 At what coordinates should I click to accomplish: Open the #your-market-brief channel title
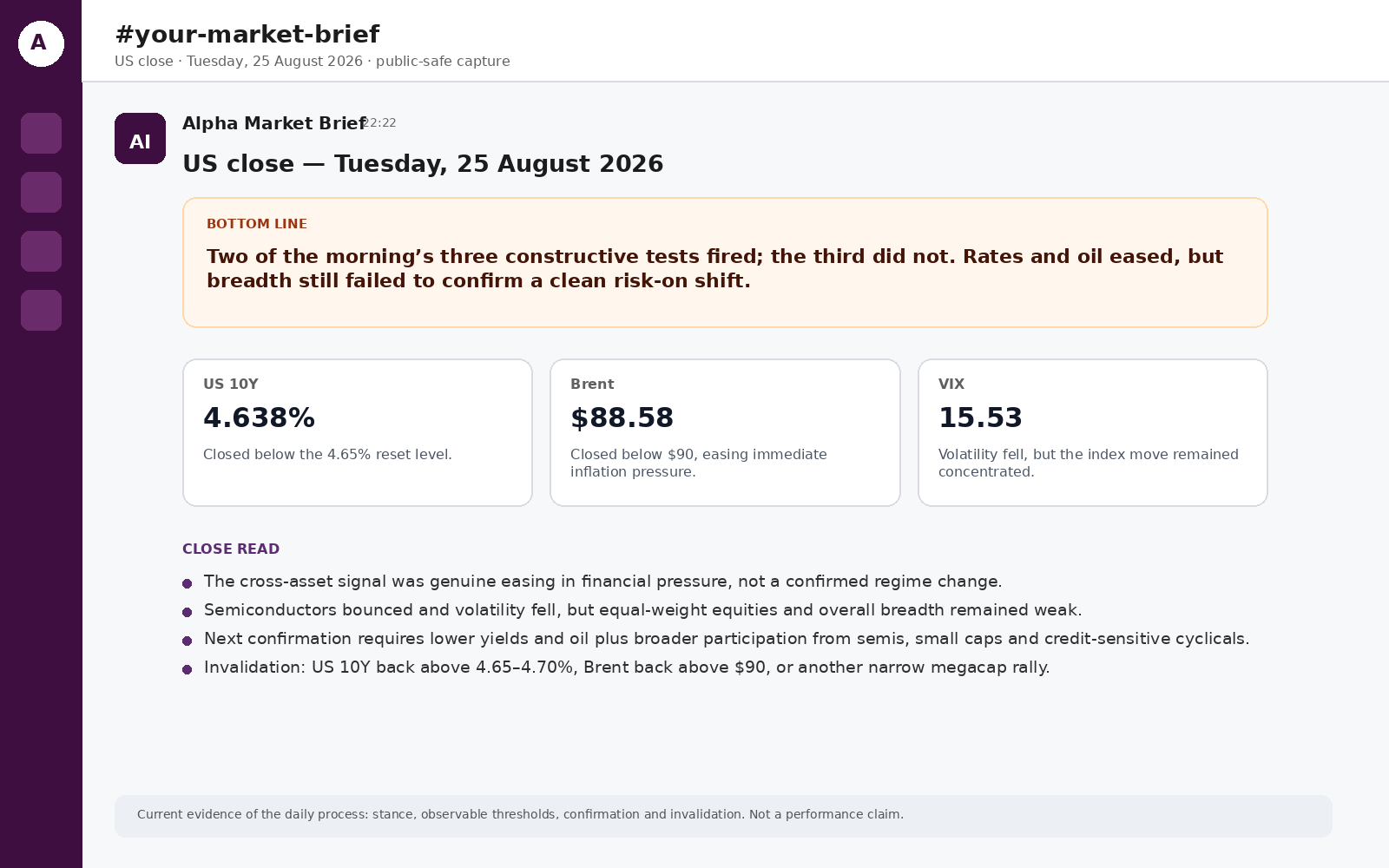pyautogui.click(x=247, y=35)
